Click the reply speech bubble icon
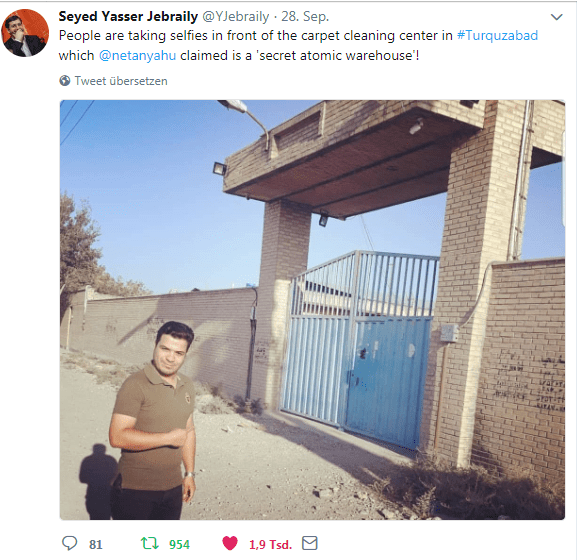The width and height of the screenshot is (577, 560). click(70, 543)
